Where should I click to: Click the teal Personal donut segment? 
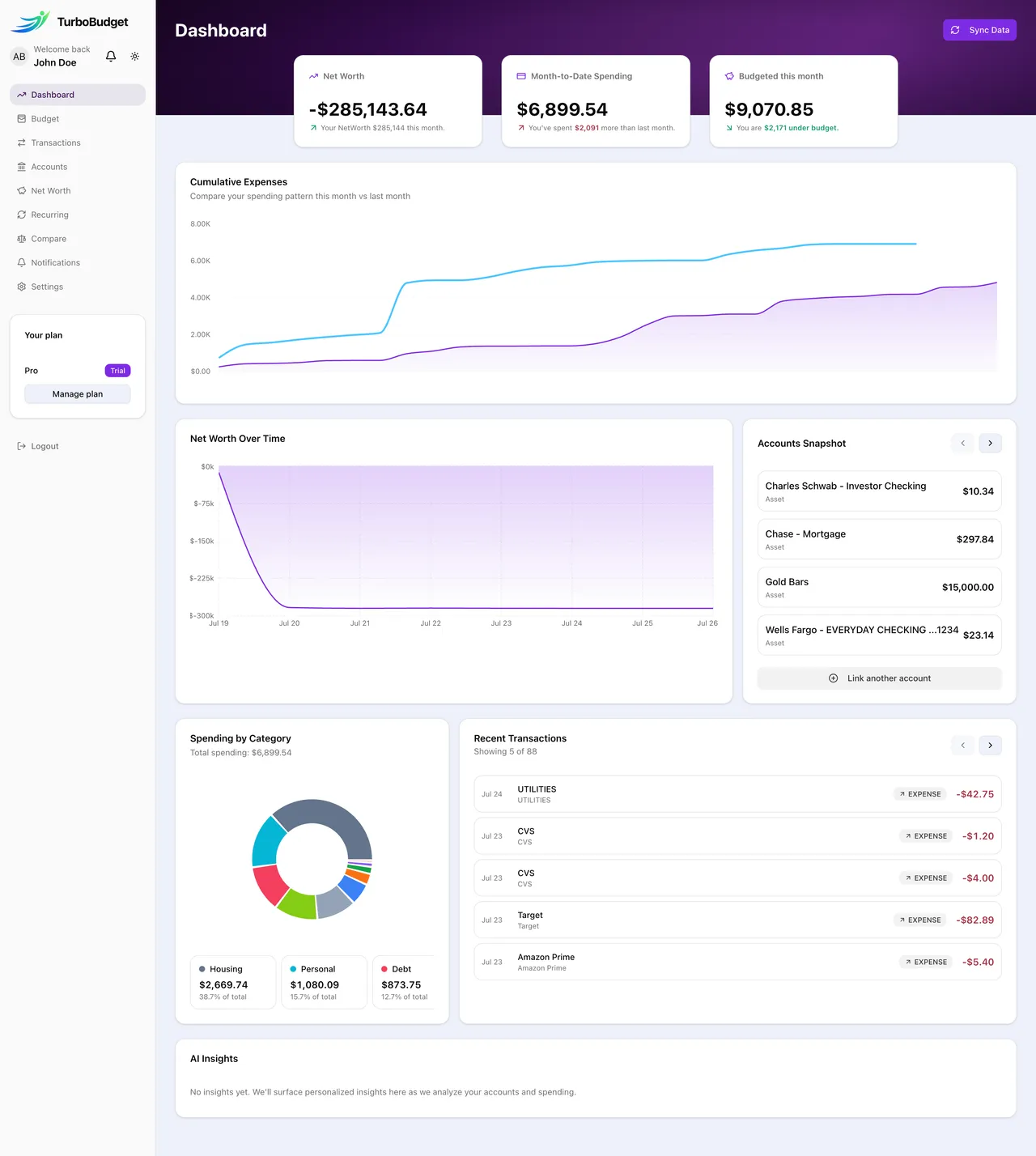pos(267,843)
